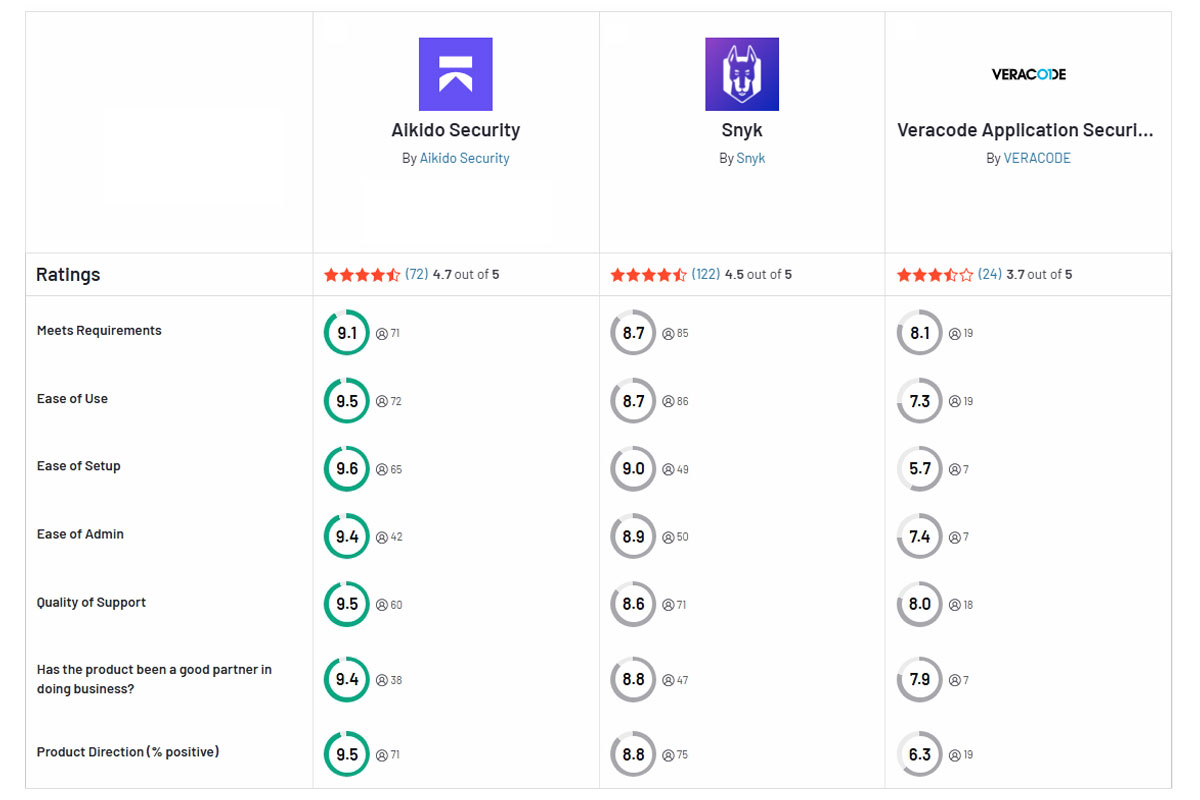Click Snyk product title
The width and height of the screenshot is (1200, 800).
coord(742,130)
